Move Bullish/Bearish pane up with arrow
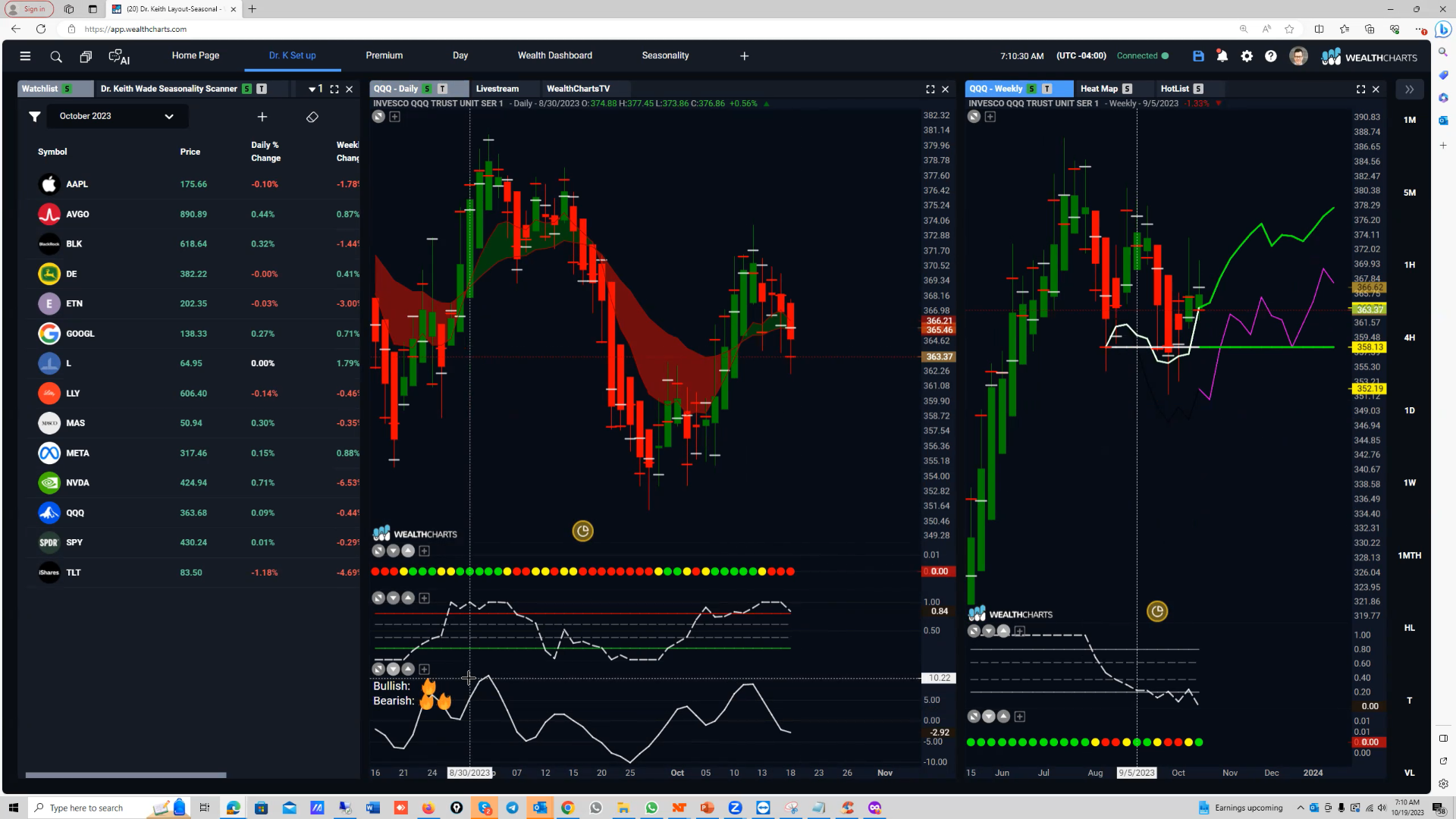Viewport: 1456px width, 819px height. coord(409,669)
